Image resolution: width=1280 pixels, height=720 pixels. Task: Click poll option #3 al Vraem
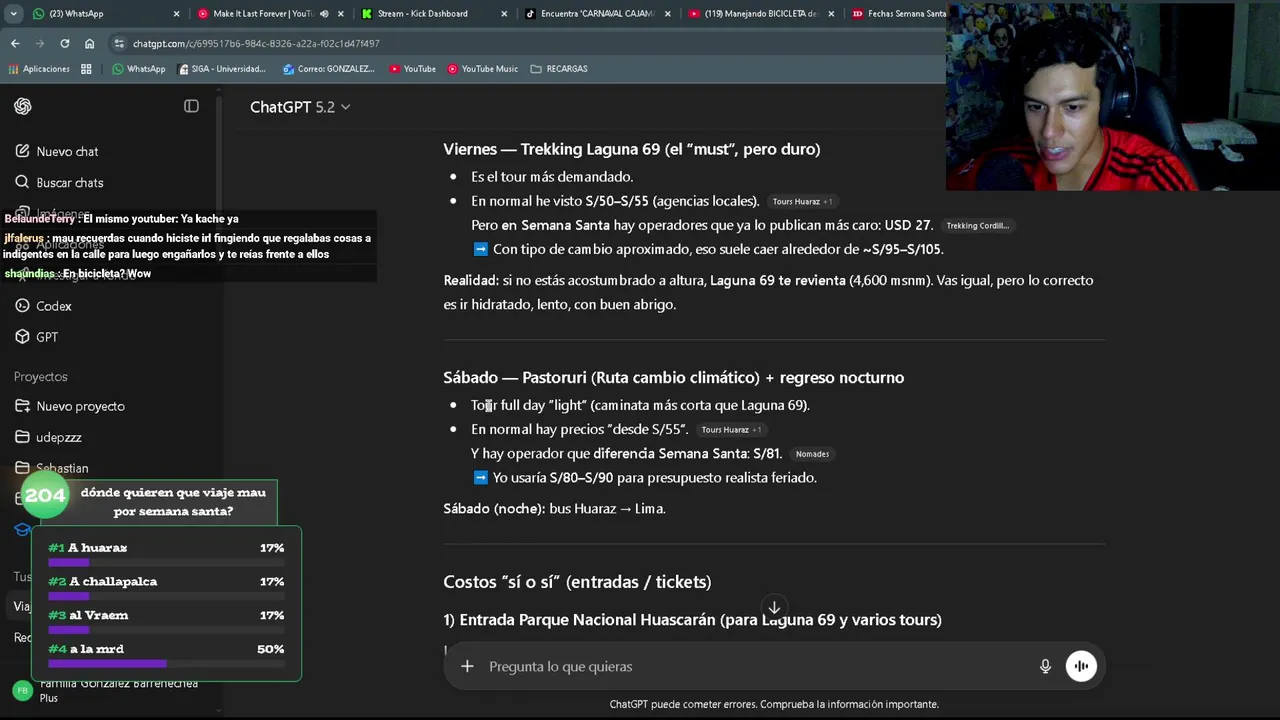point(166,621)
